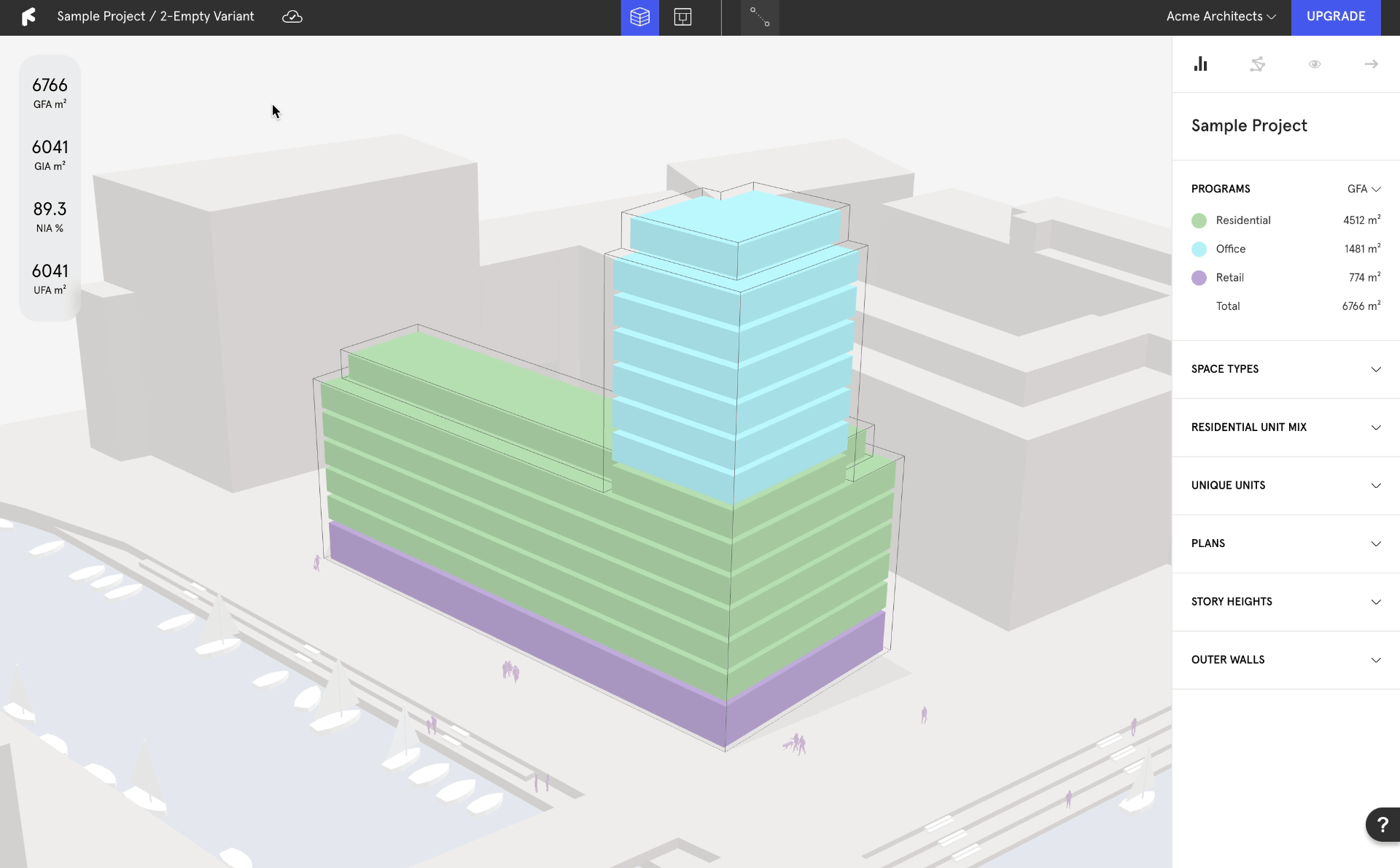Open the graph nodes tool

click(760, 17)
